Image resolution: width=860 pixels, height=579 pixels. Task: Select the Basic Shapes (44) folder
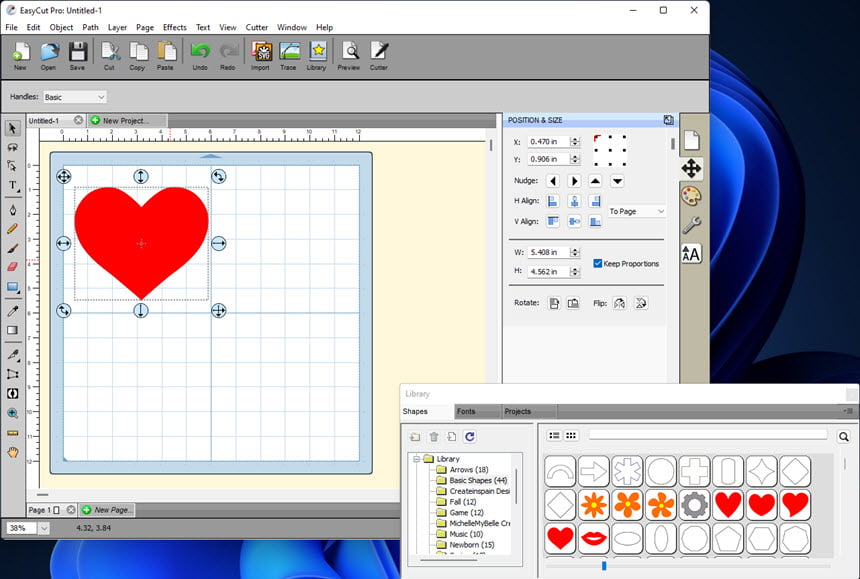pyautogui.click(x=472, y=480)
